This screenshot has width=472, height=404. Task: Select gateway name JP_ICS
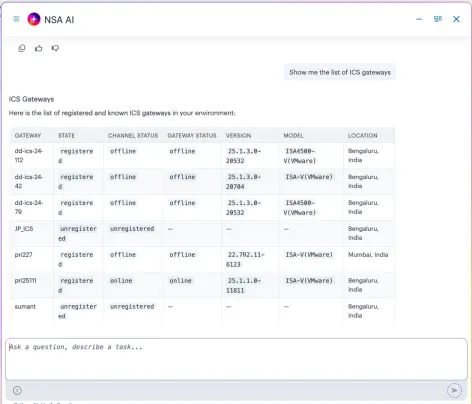tap(24, 229)
